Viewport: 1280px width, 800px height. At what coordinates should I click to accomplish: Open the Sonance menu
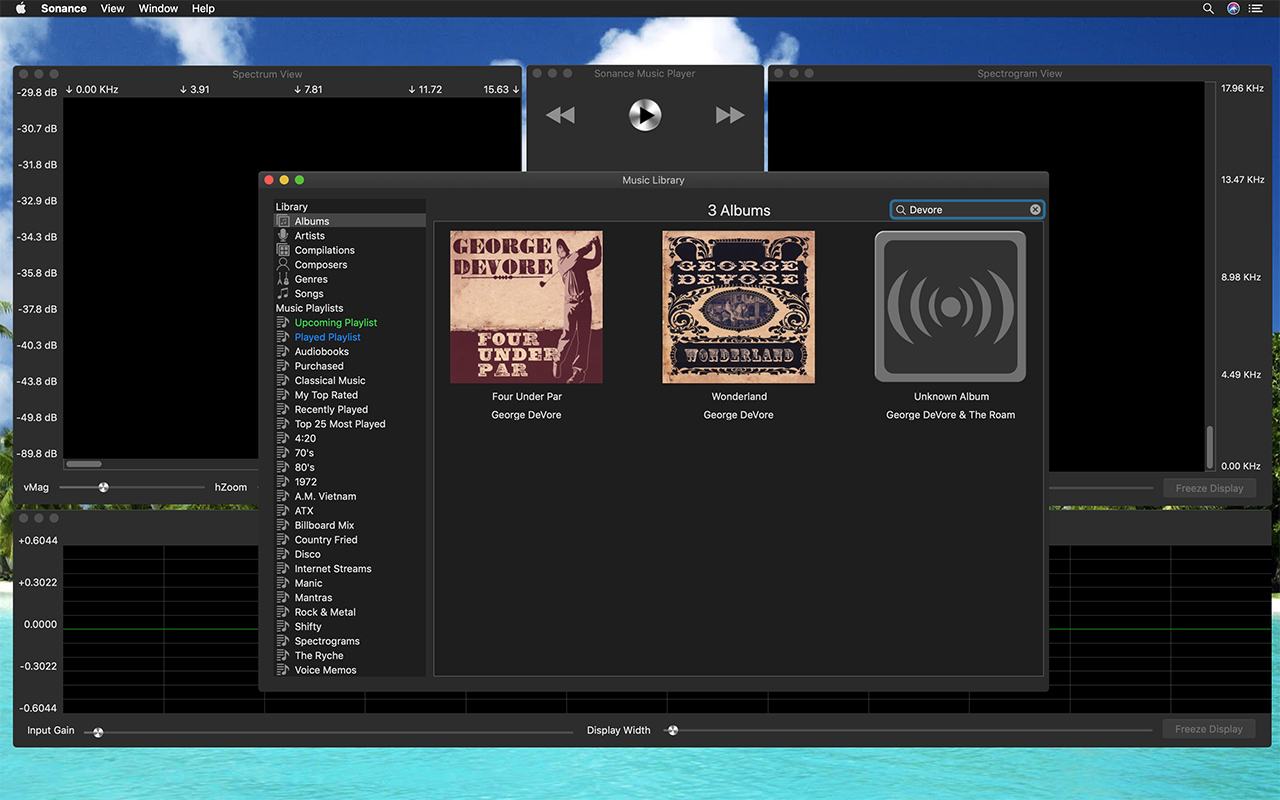coord(64,8)
